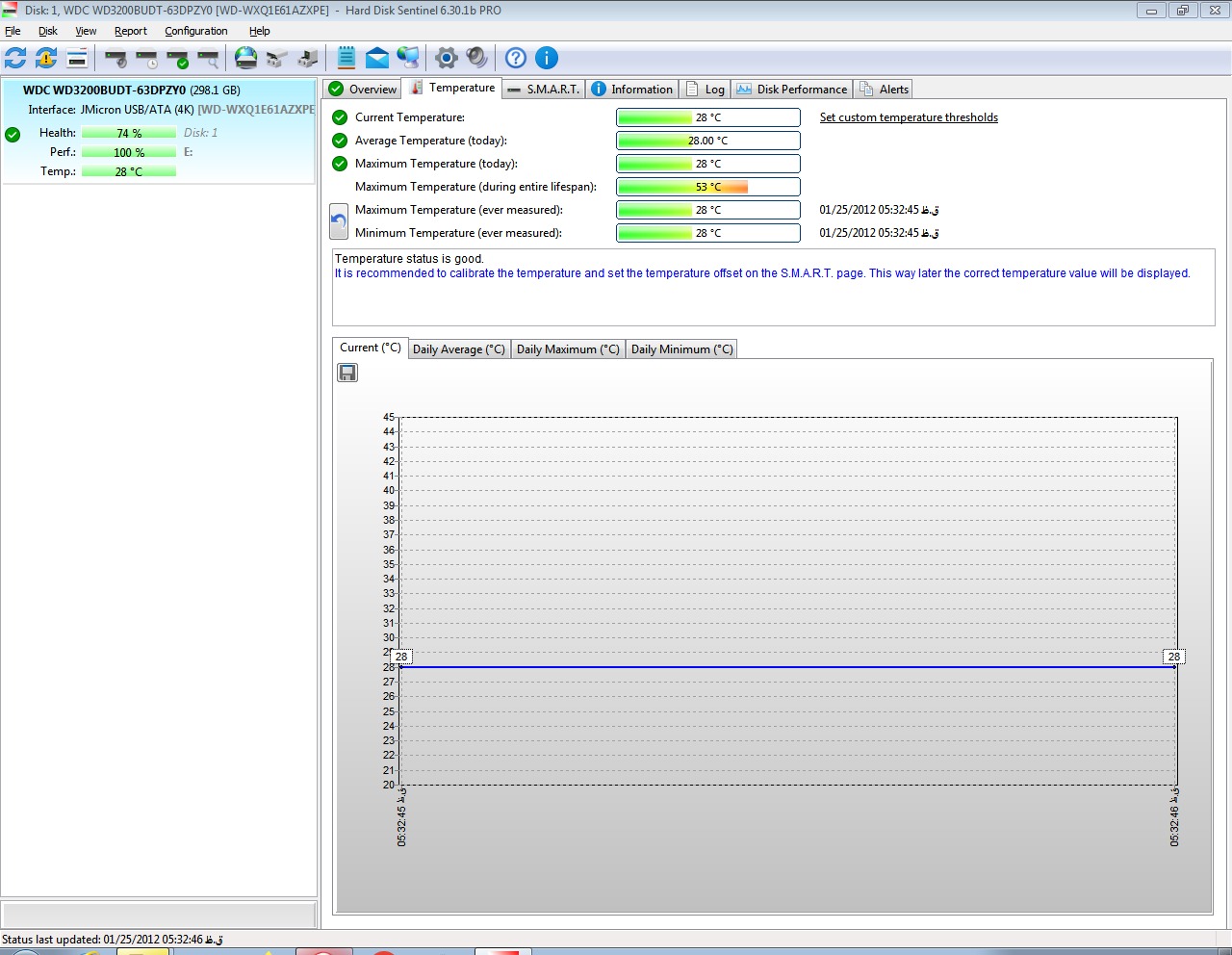Click the temperature reset undo arrow button
This screenshot has height=955, width=1232.
tap(339, 221)
